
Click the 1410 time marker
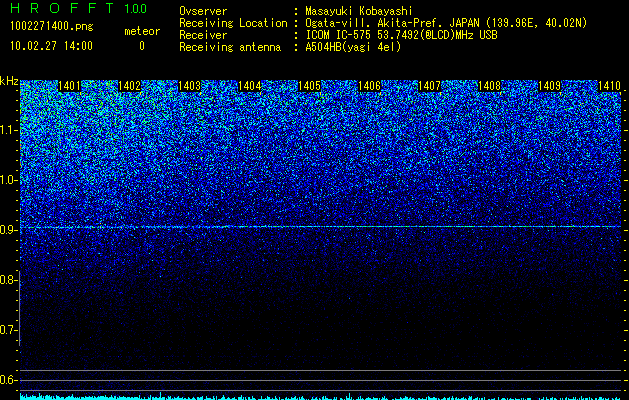click(609, 86)
